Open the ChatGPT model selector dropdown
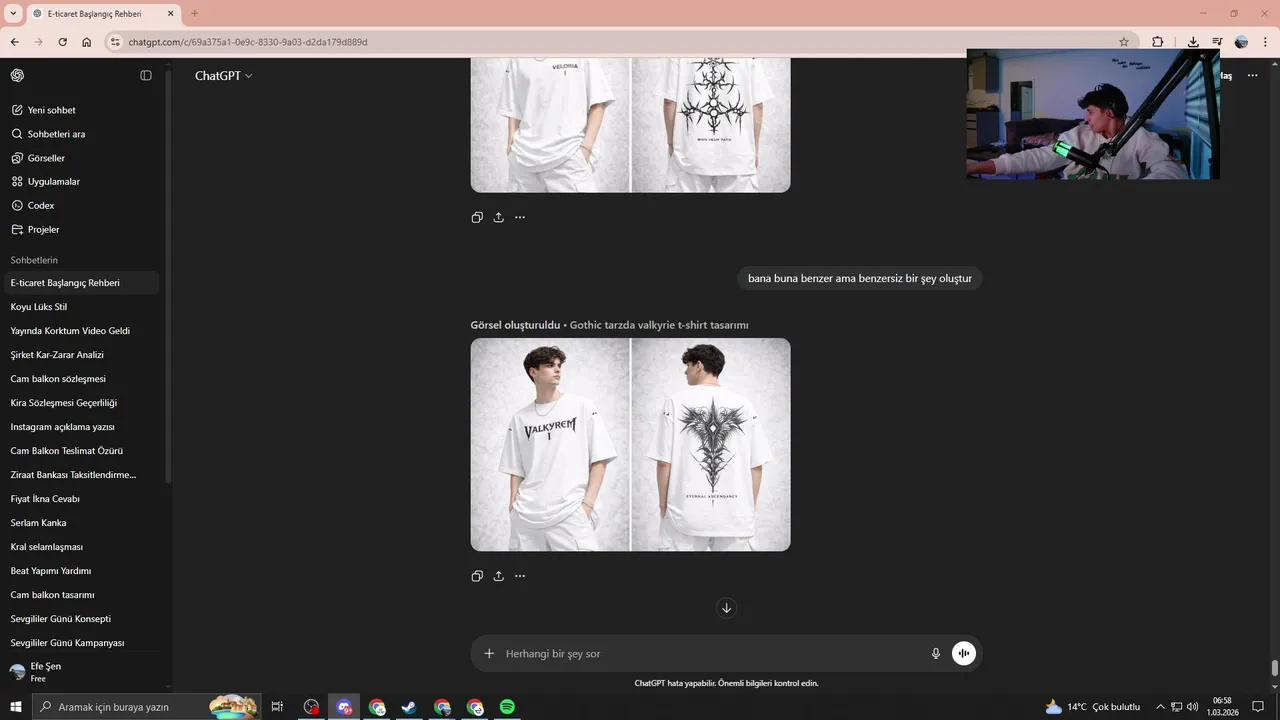The height and width of the screenshot is (720, 1280). 224,76
